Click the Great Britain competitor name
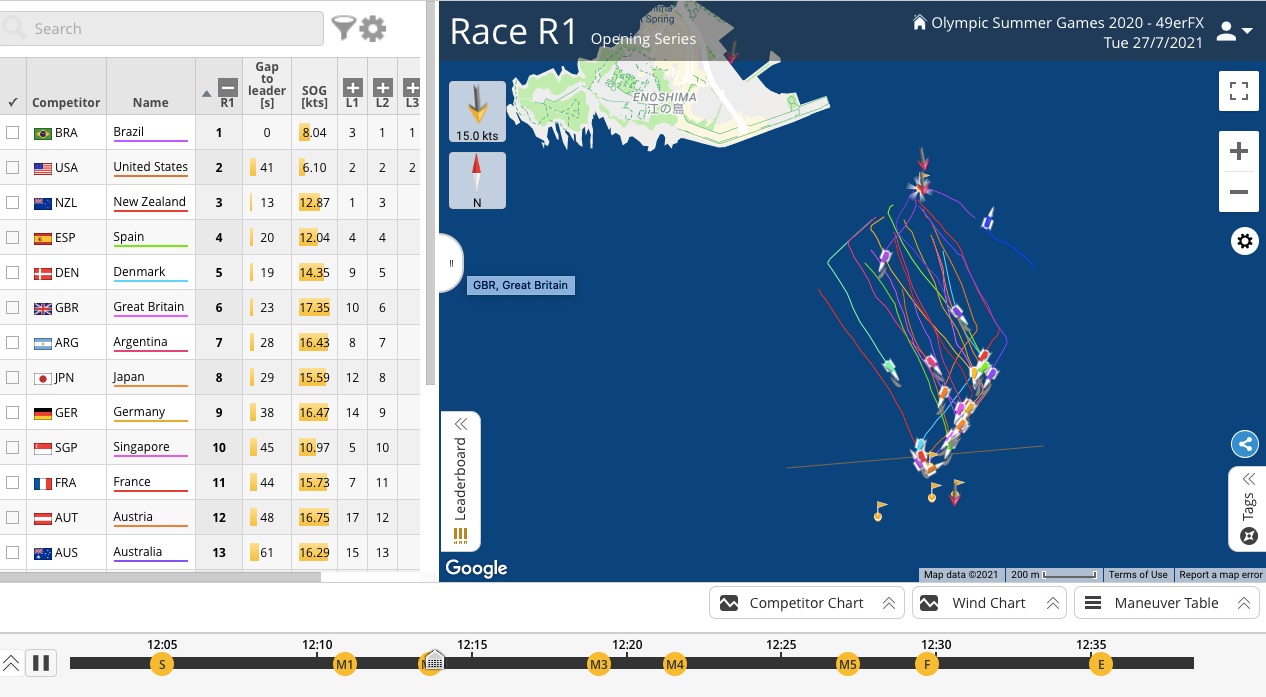Screen dimensions: 1266x697 tap(149, 307)
